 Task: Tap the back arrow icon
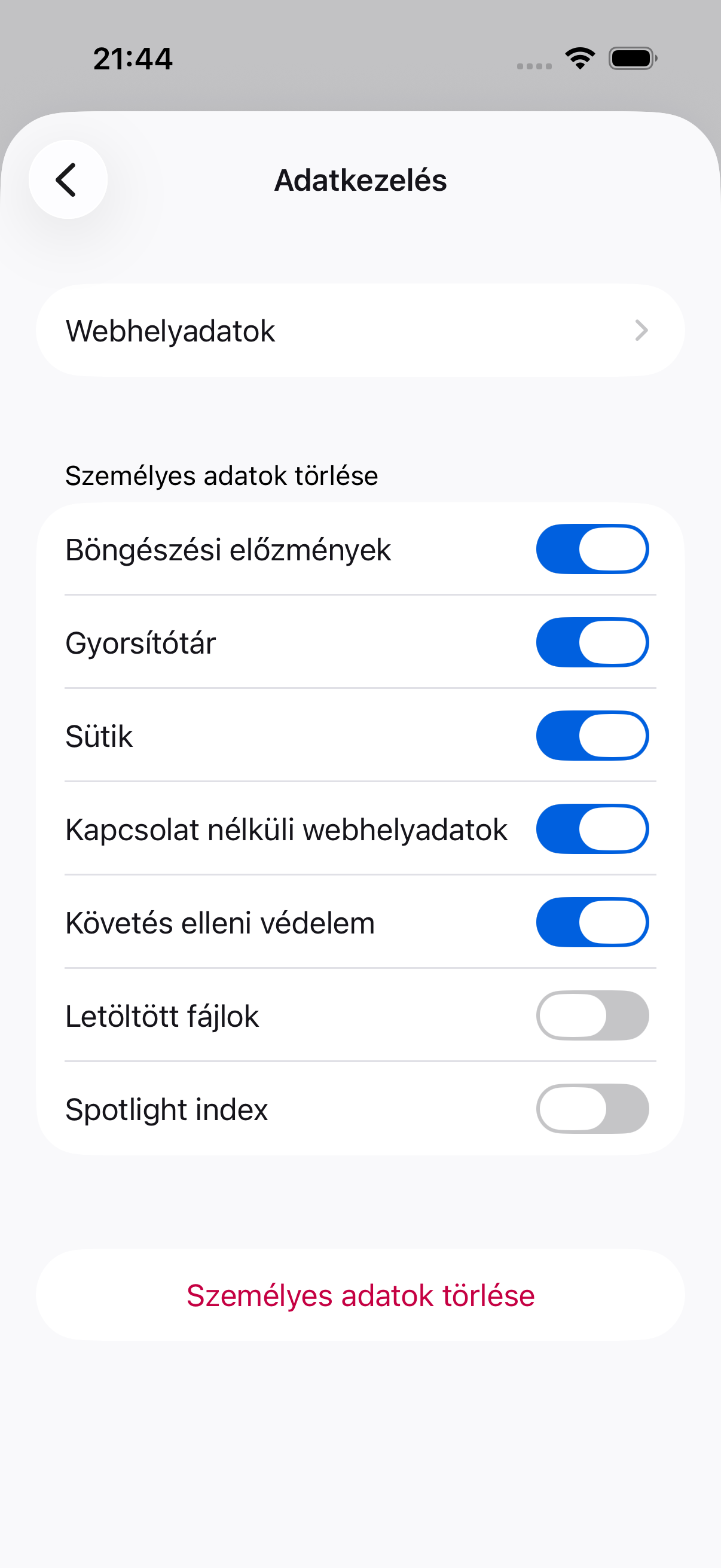[68, 179]
